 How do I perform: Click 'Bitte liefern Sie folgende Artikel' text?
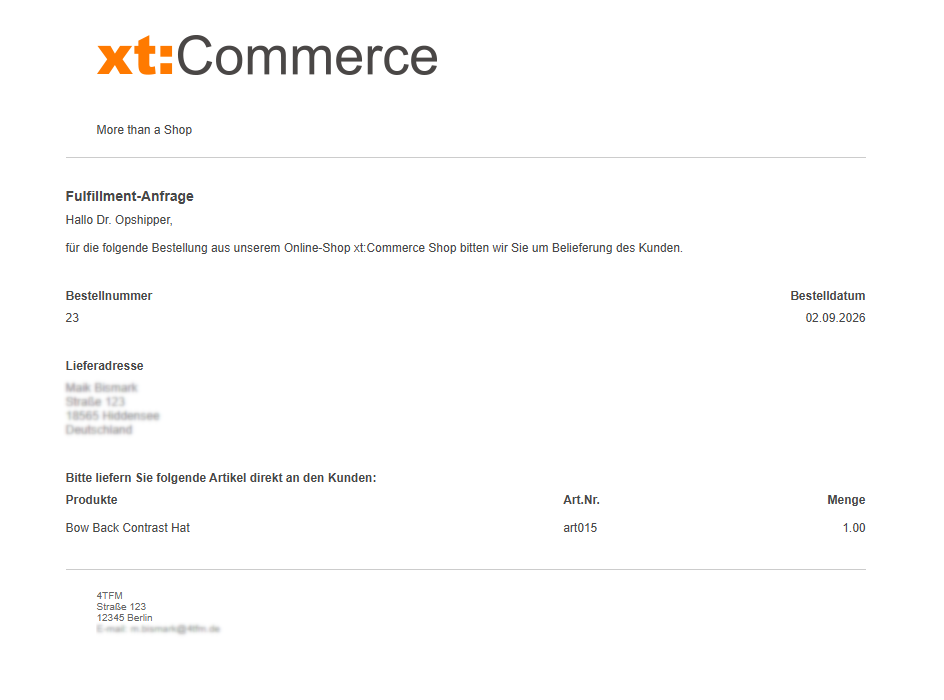point(221,478)
